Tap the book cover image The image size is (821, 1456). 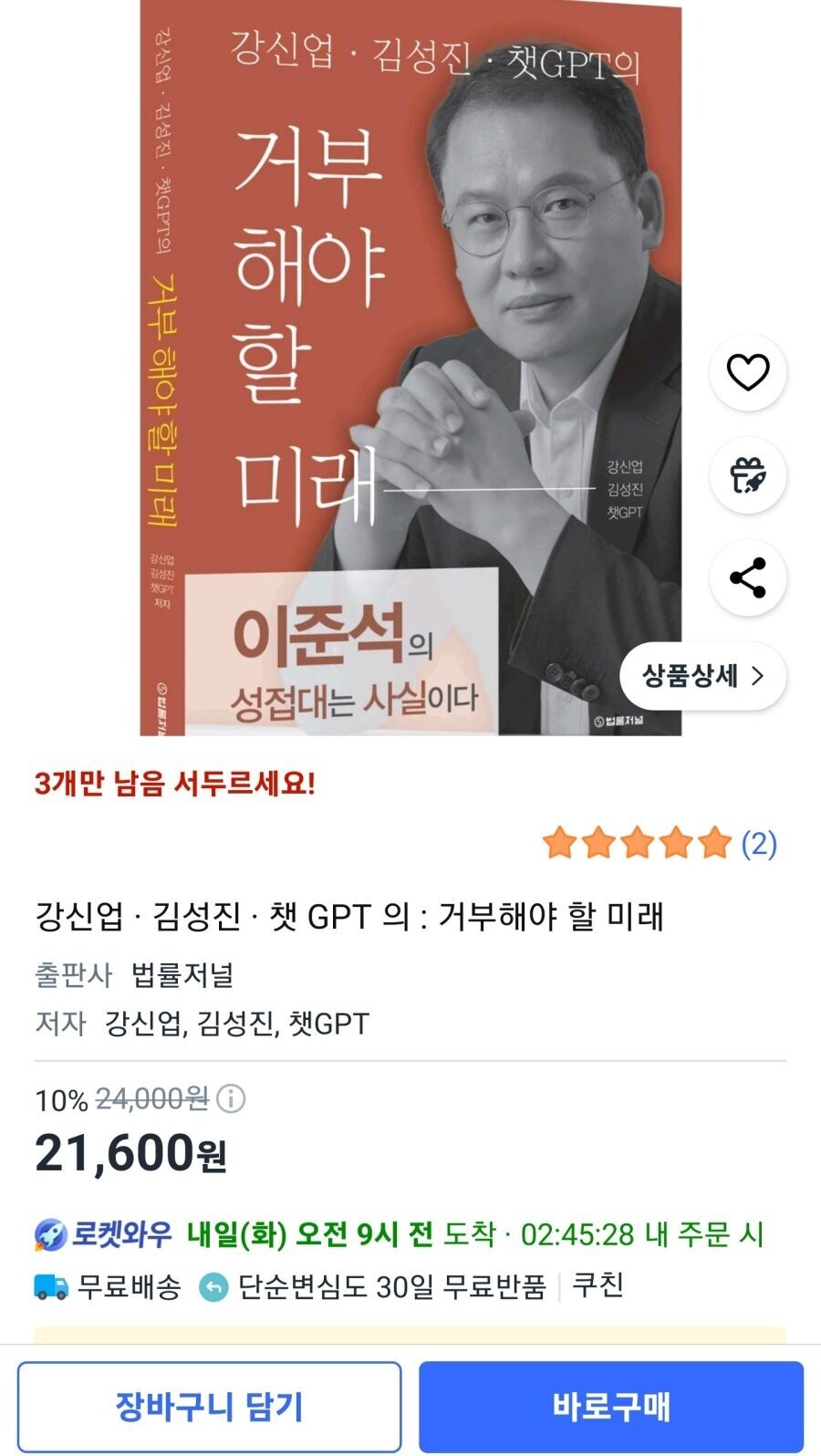(x=410, y=368)
